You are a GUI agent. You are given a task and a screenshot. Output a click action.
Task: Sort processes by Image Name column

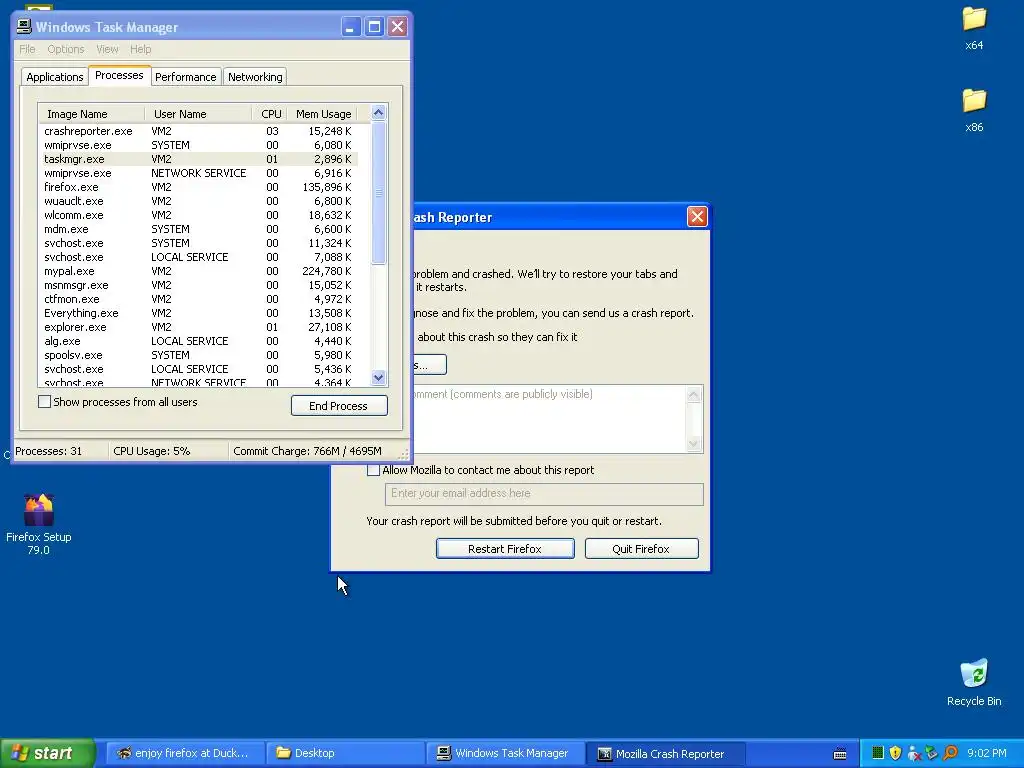click(x=91, y=114)
